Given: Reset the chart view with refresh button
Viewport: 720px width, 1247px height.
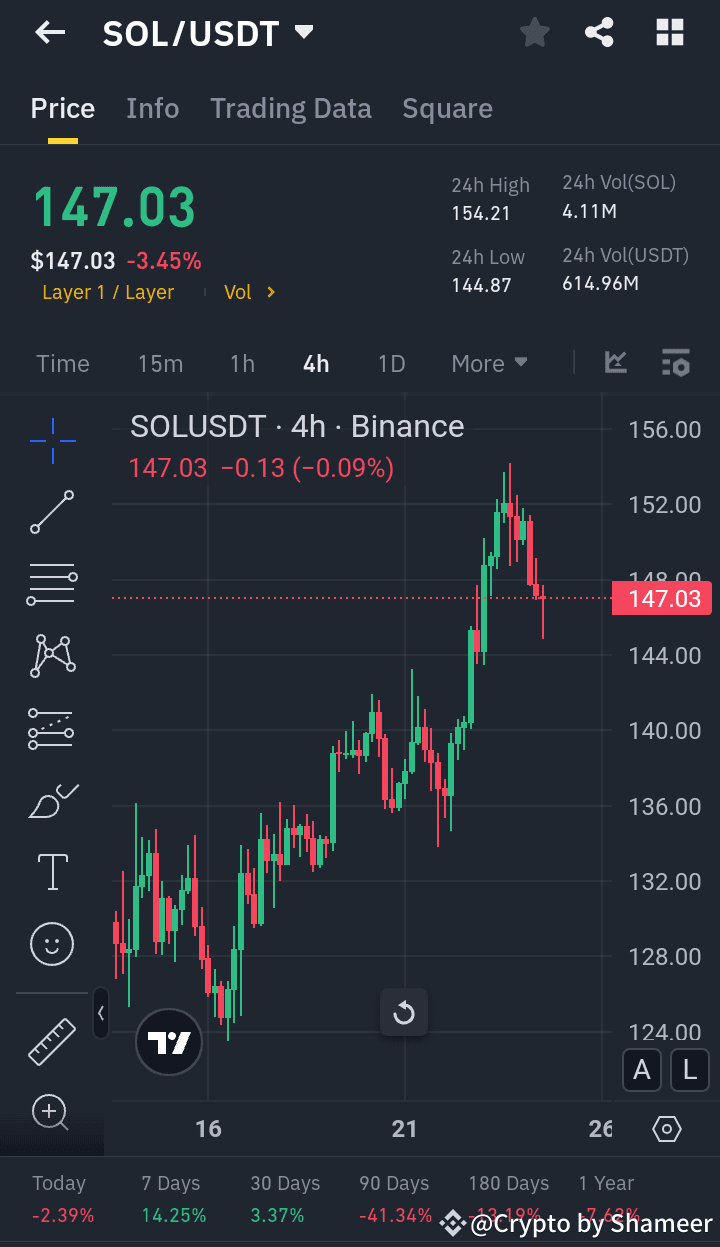Looking at the screenshot, I should click(x=404, y=1012).
